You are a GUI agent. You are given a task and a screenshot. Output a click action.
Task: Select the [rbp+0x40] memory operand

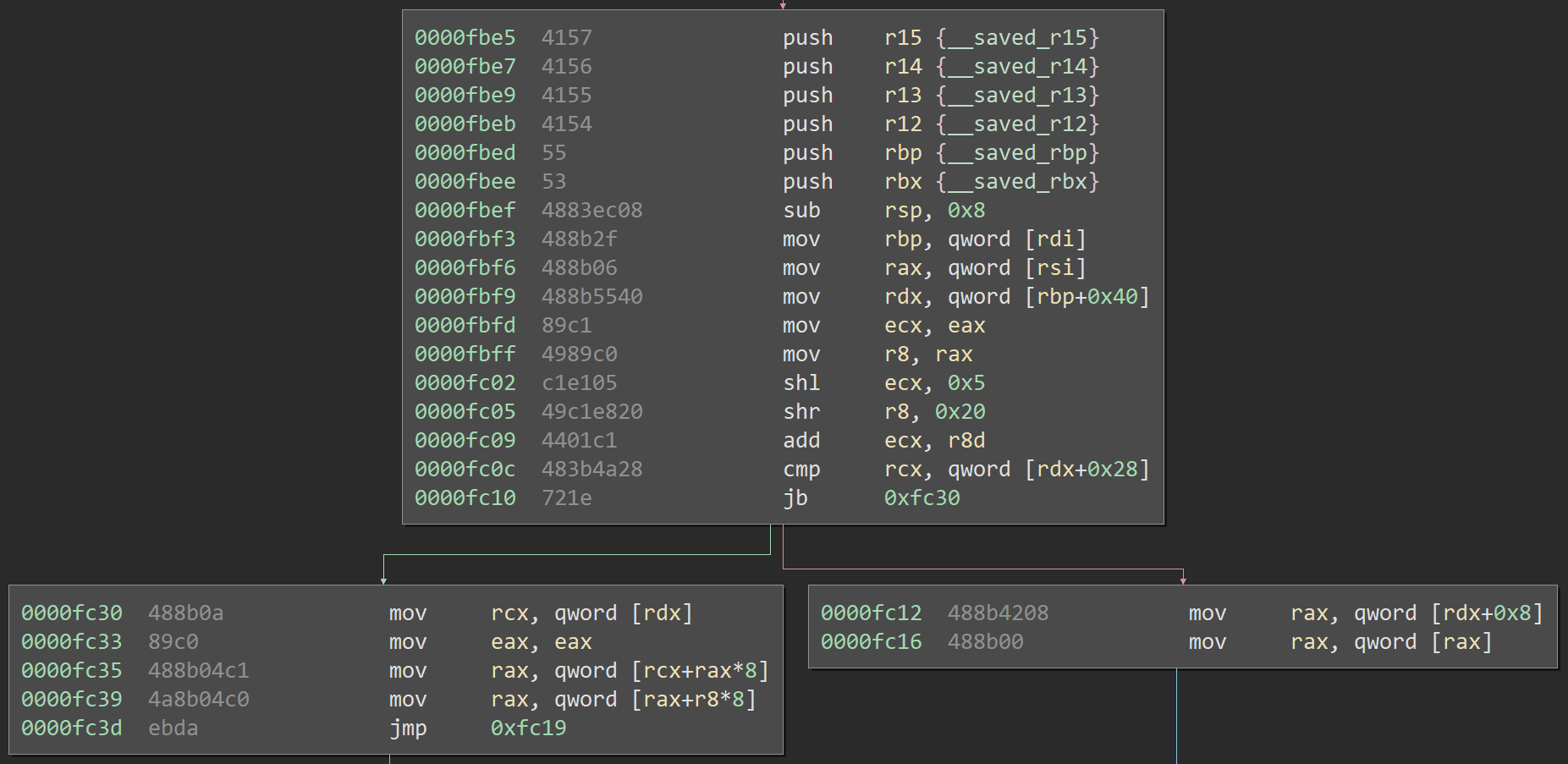(x=1087, y=297)
